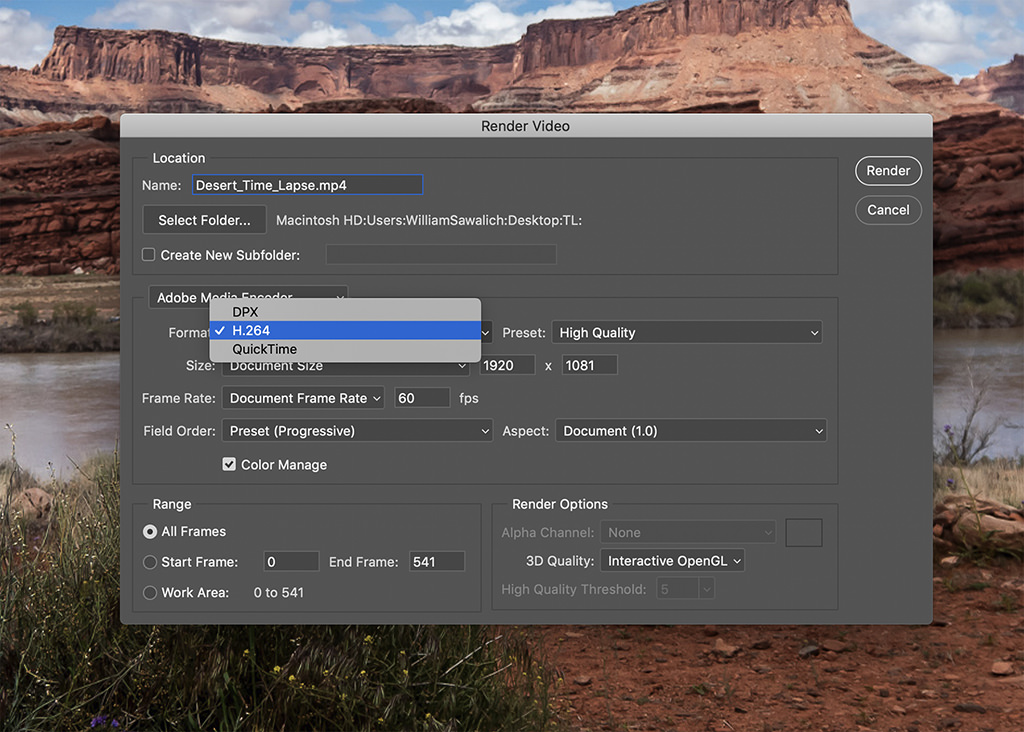The width and height of the screenshot is (1024, 732).
Task: Choose H.264 in the format list
Action: tap(345, 330)
